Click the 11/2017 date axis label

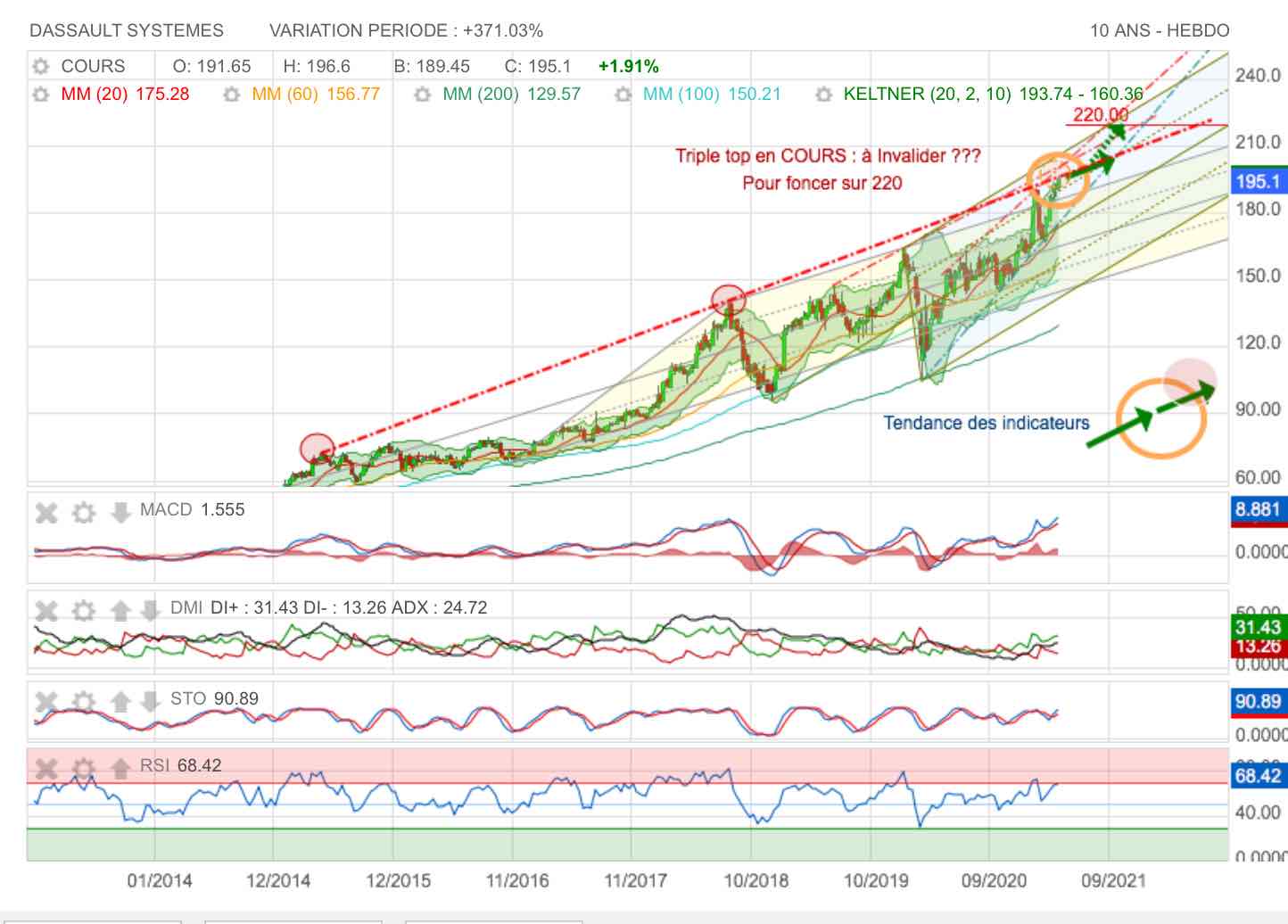coord(635,881)
